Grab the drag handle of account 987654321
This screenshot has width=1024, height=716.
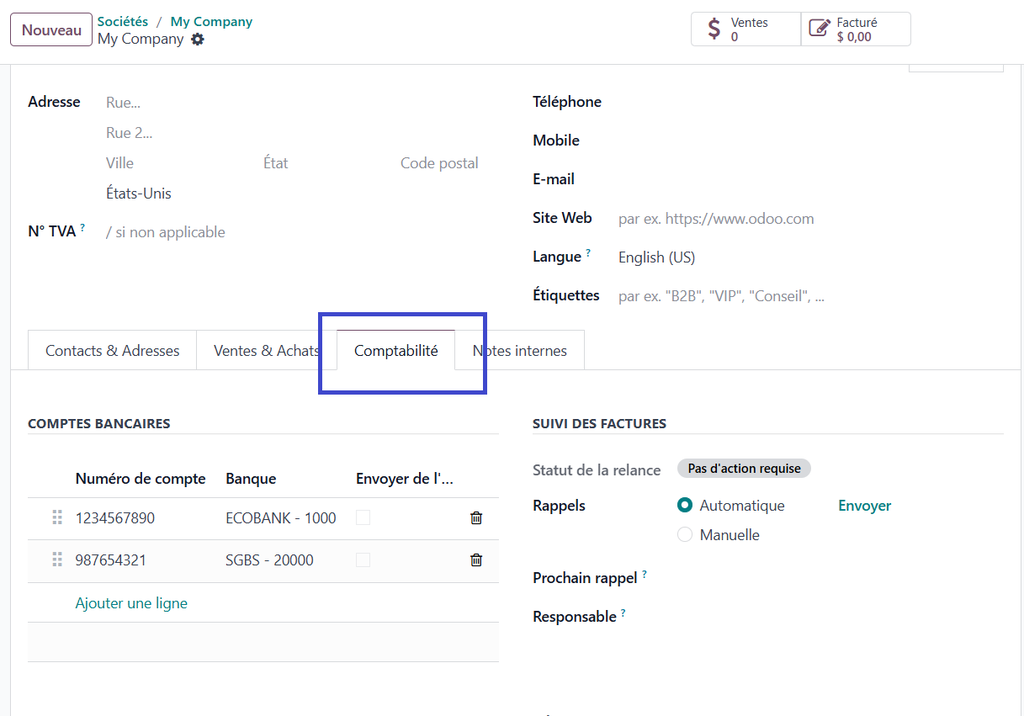57,560
